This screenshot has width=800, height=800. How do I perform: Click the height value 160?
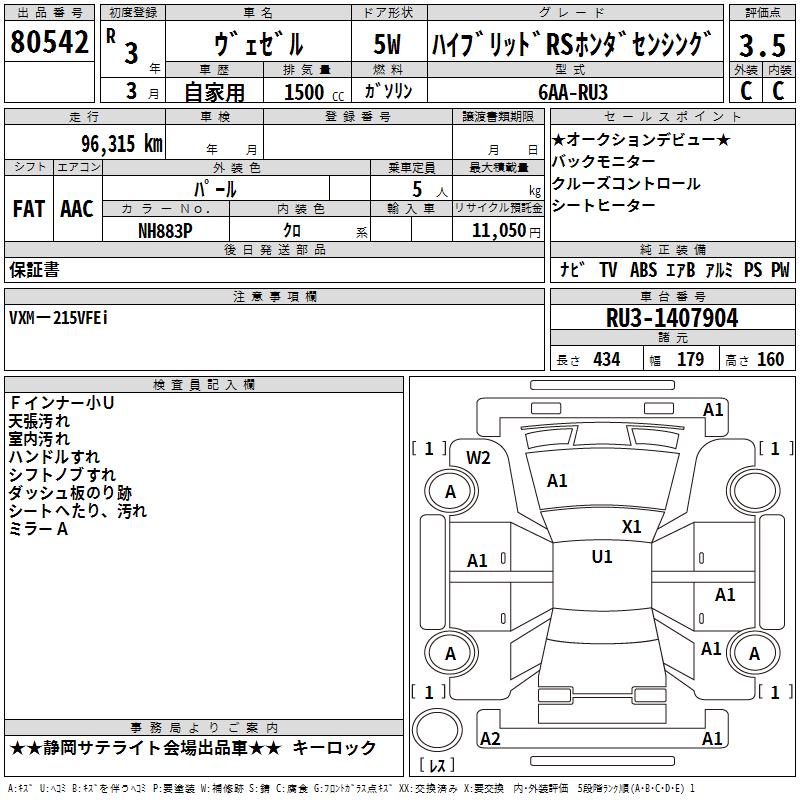click(x=770, y=359)
